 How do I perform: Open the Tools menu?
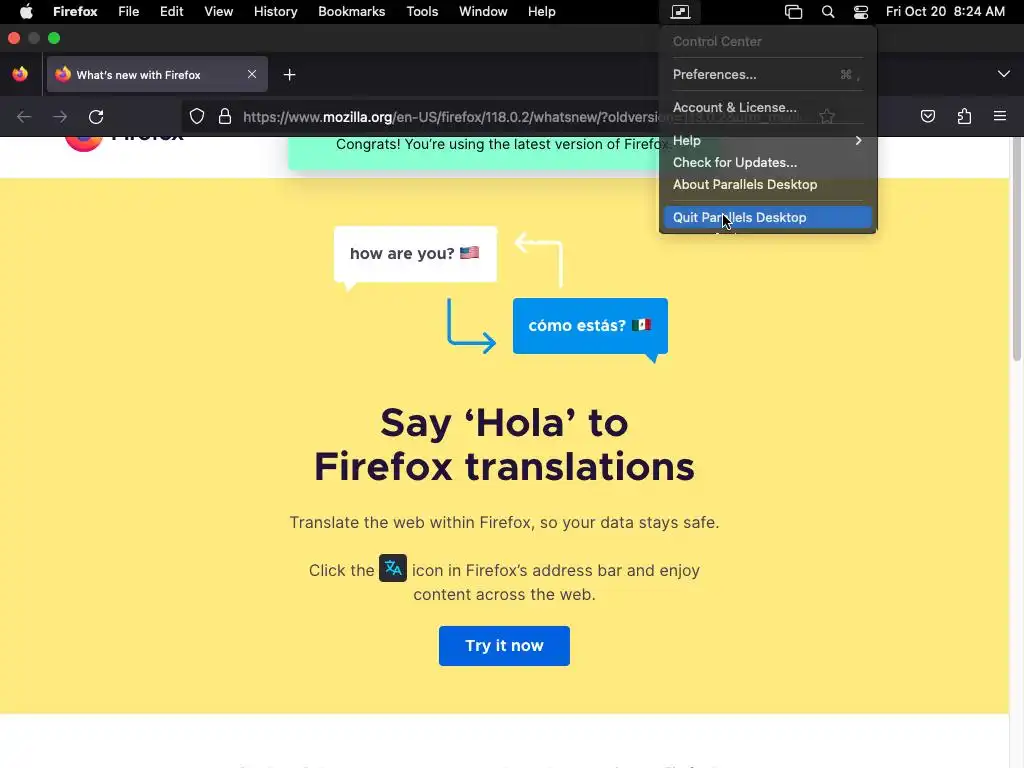(422, 12)
